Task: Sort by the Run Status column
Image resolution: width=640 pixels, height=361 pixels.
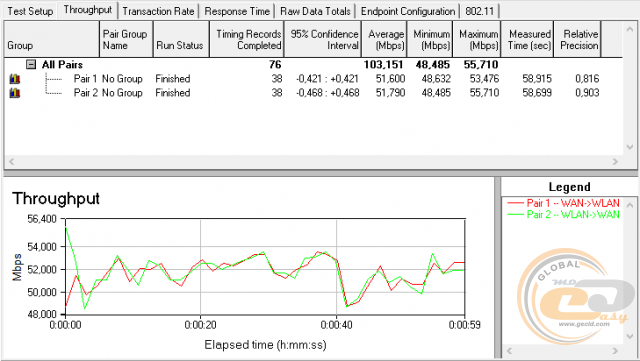Action: [x=181, y=39]
